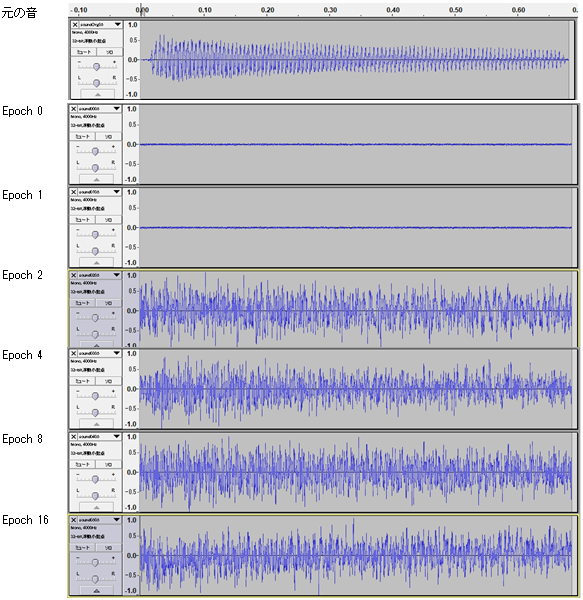Click the gain slider of the 元の音 track
This screenshot has height=600, width=583.
point(97,66)
